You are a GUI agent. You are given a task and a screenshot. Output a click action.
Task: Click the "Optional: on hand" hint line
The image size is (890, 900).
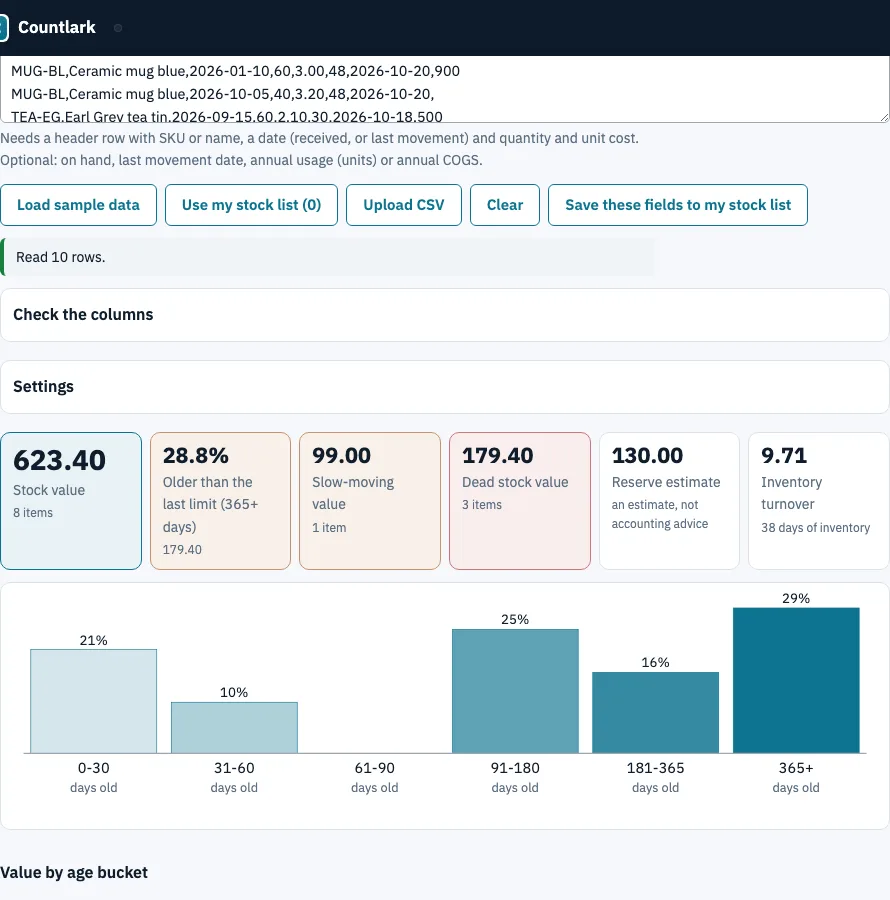241,160
